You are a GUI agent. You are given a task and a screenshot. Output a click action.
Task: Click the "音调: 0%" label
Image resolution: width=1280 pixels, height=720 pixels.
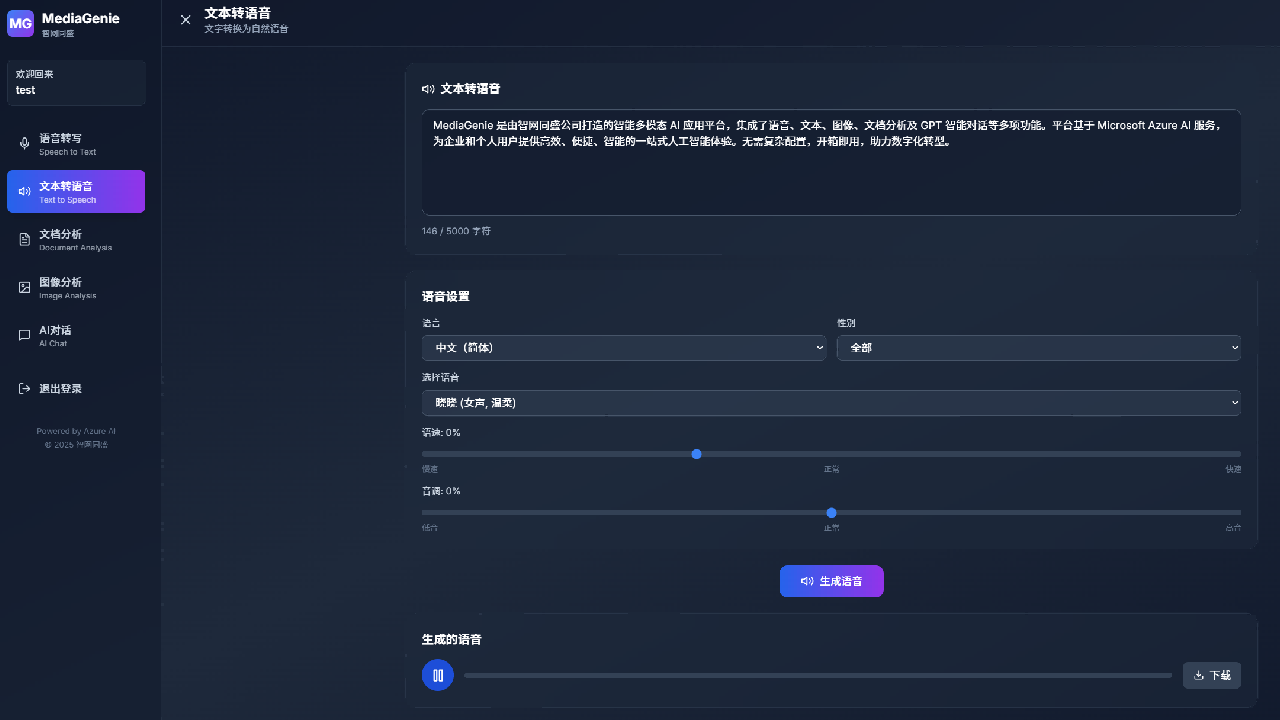click(x=441, y=491)
